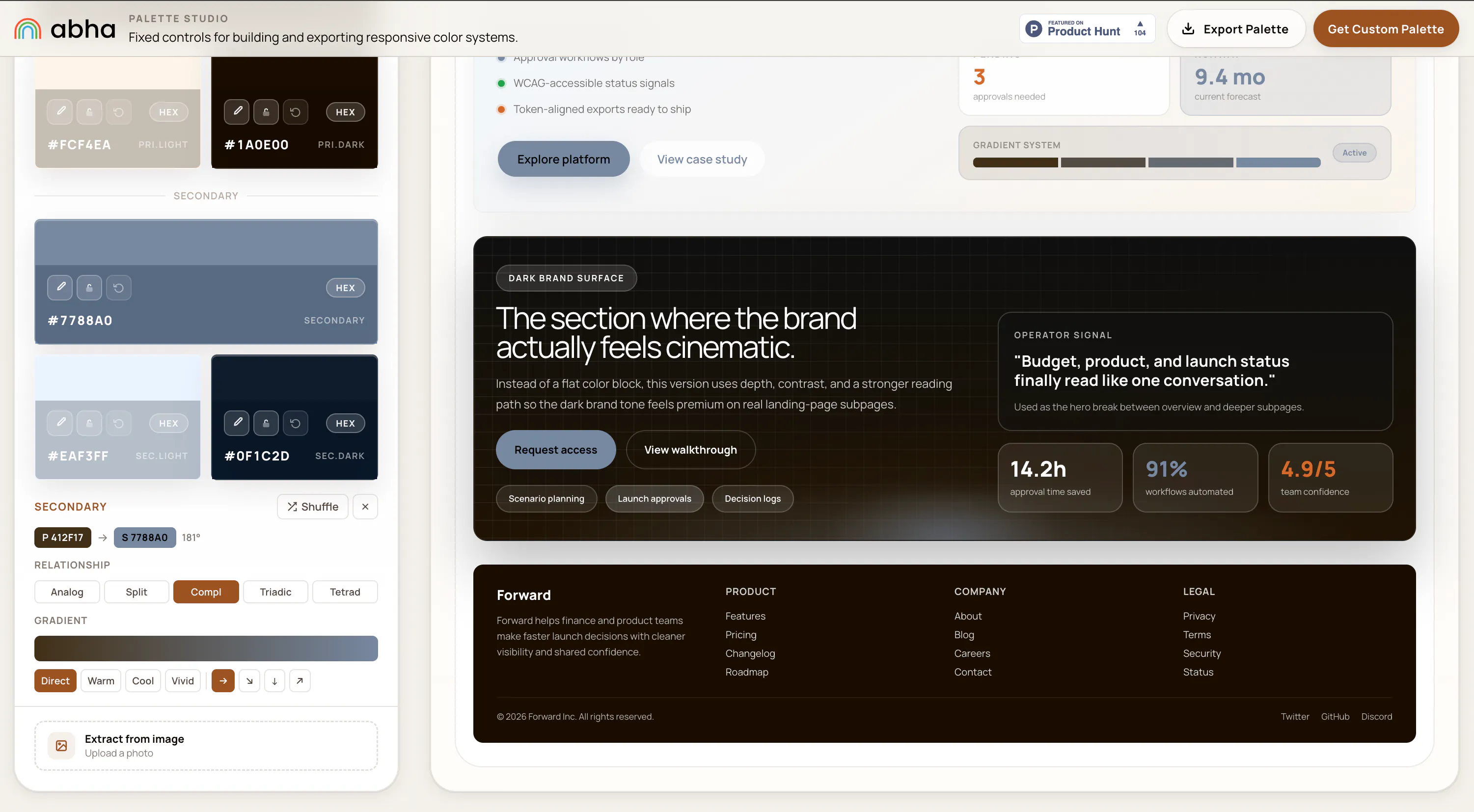The height and width of the screenshot is (812, 1474).
Task: Choose the Vivid gradient mode
Action: [x=183, y=680]
